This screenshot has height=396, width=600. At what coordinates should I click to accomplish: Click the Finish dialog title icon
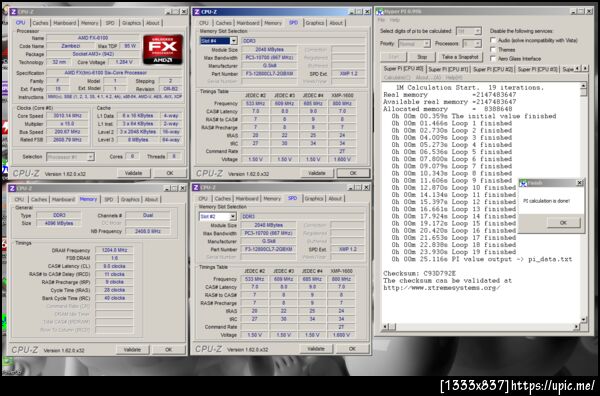pos(523,183)
